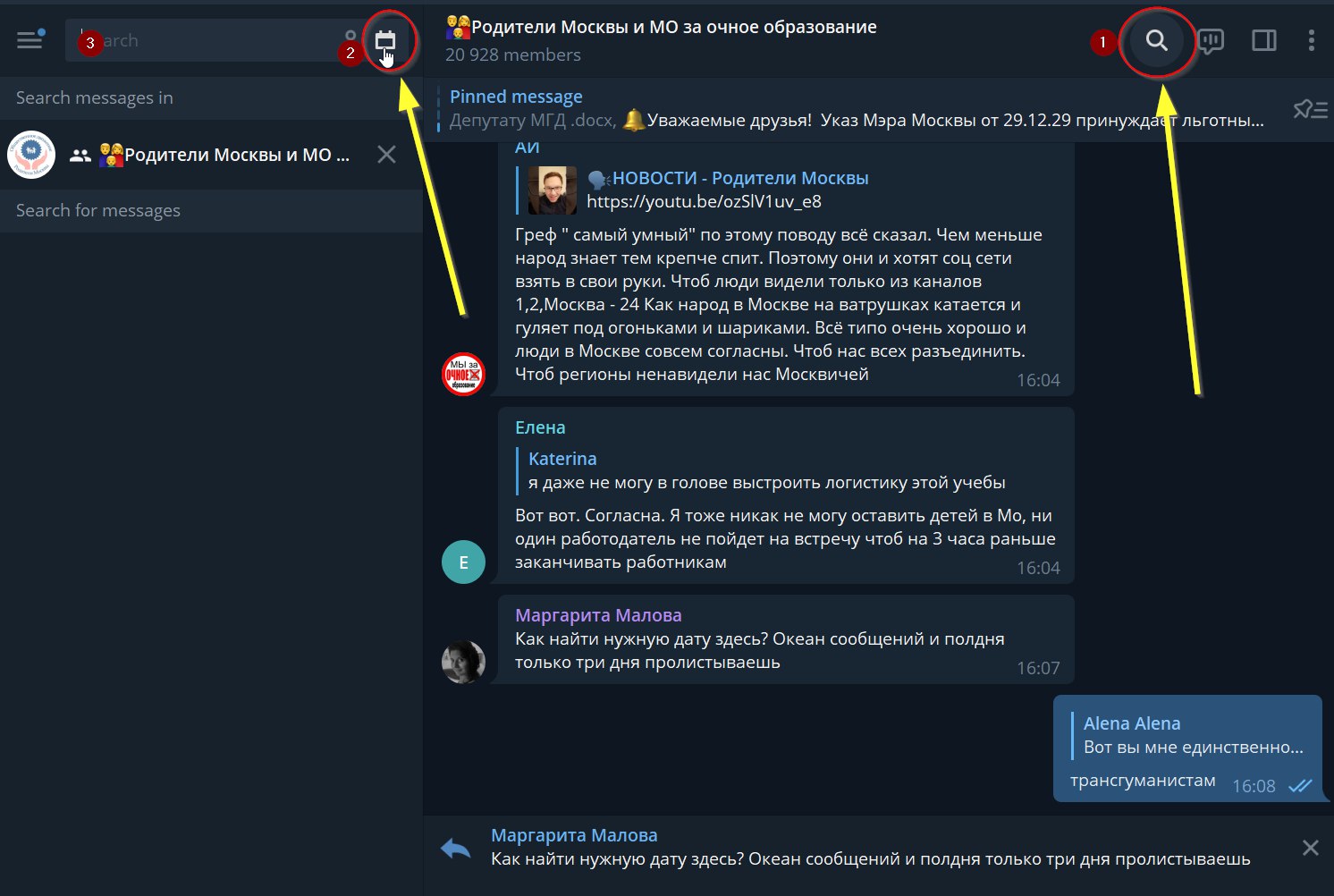
Task: Open discussion comments icon in header
Action: click(1211, 41)
